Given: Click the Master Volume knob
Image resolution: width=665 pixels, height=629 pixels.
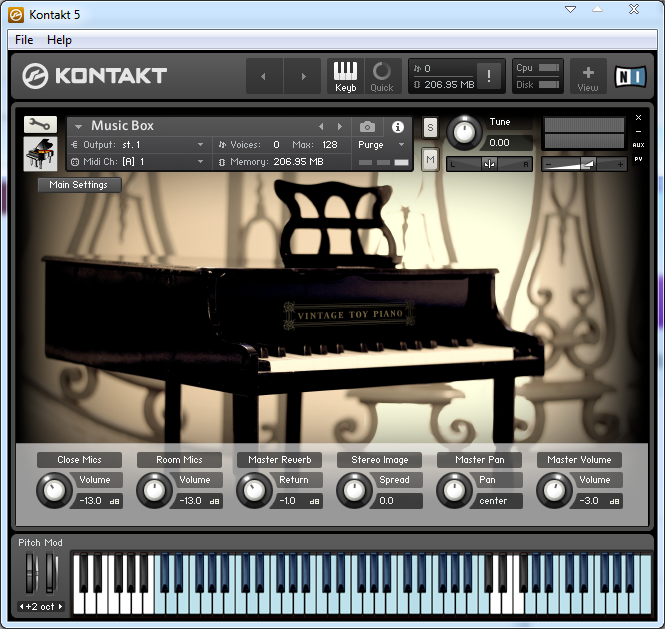Looking at the screenshot, I should tap(552, 490).
